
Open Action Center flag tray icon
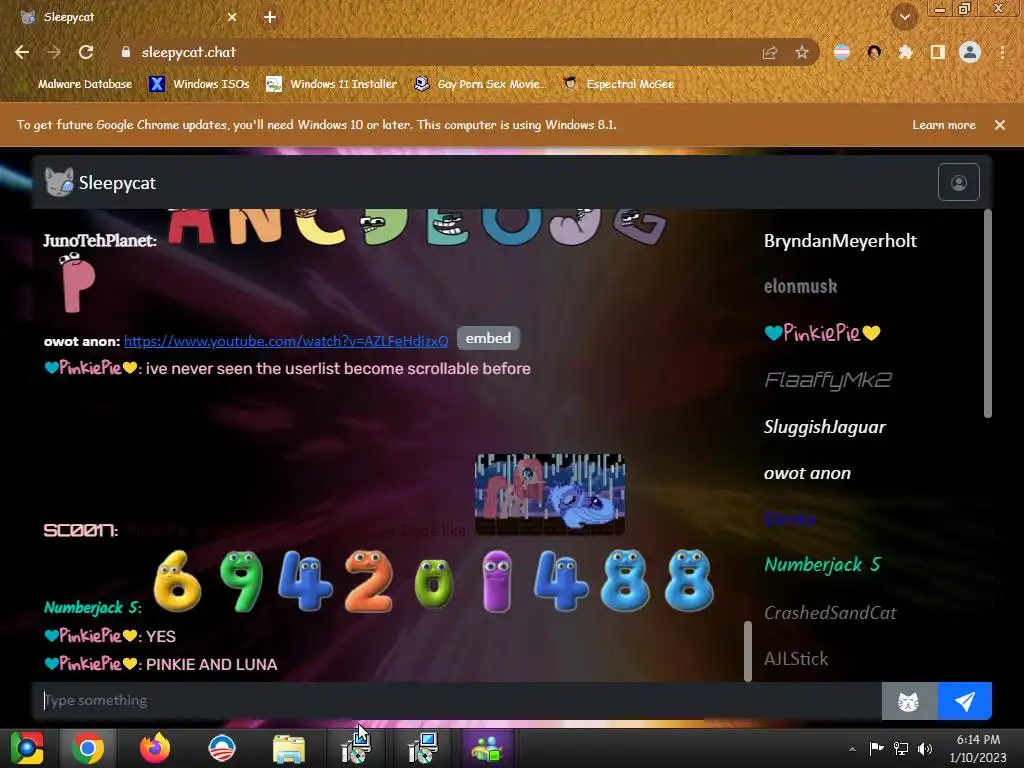point(876,748)
